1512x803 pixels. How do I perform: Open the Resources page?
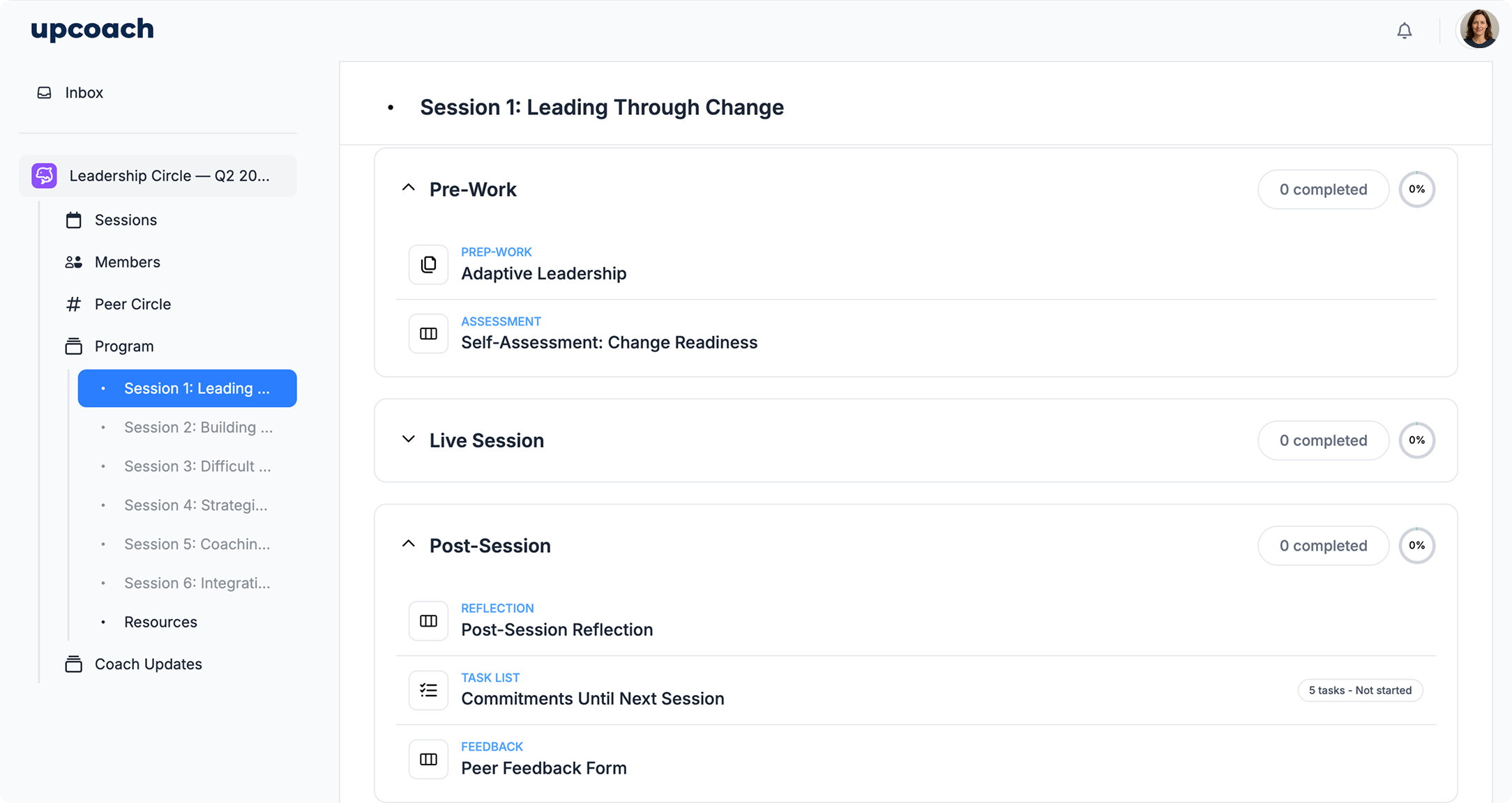(x=160, y=622)
